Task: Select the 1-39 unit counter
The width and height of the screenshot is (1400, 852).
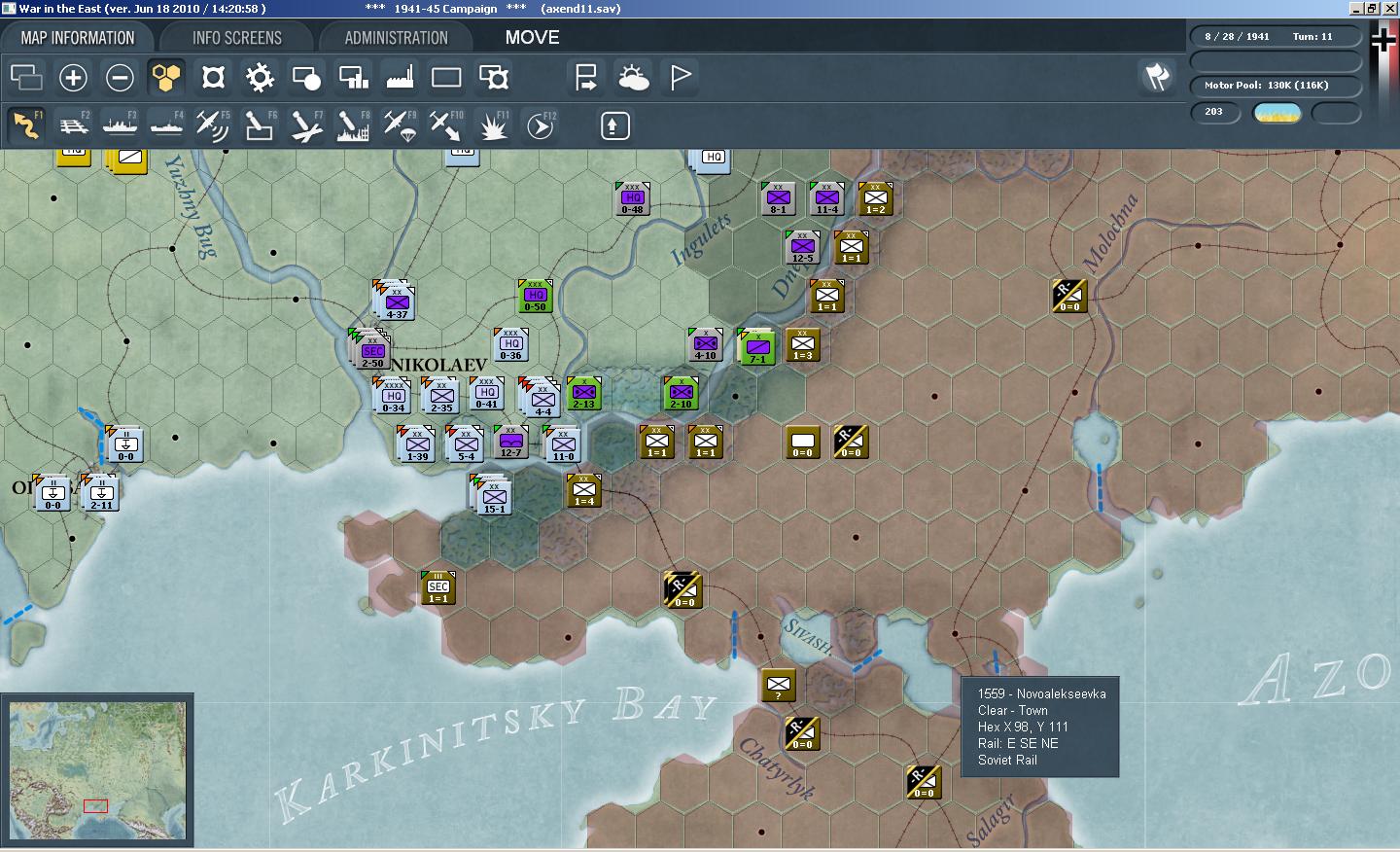Action: 416,444
